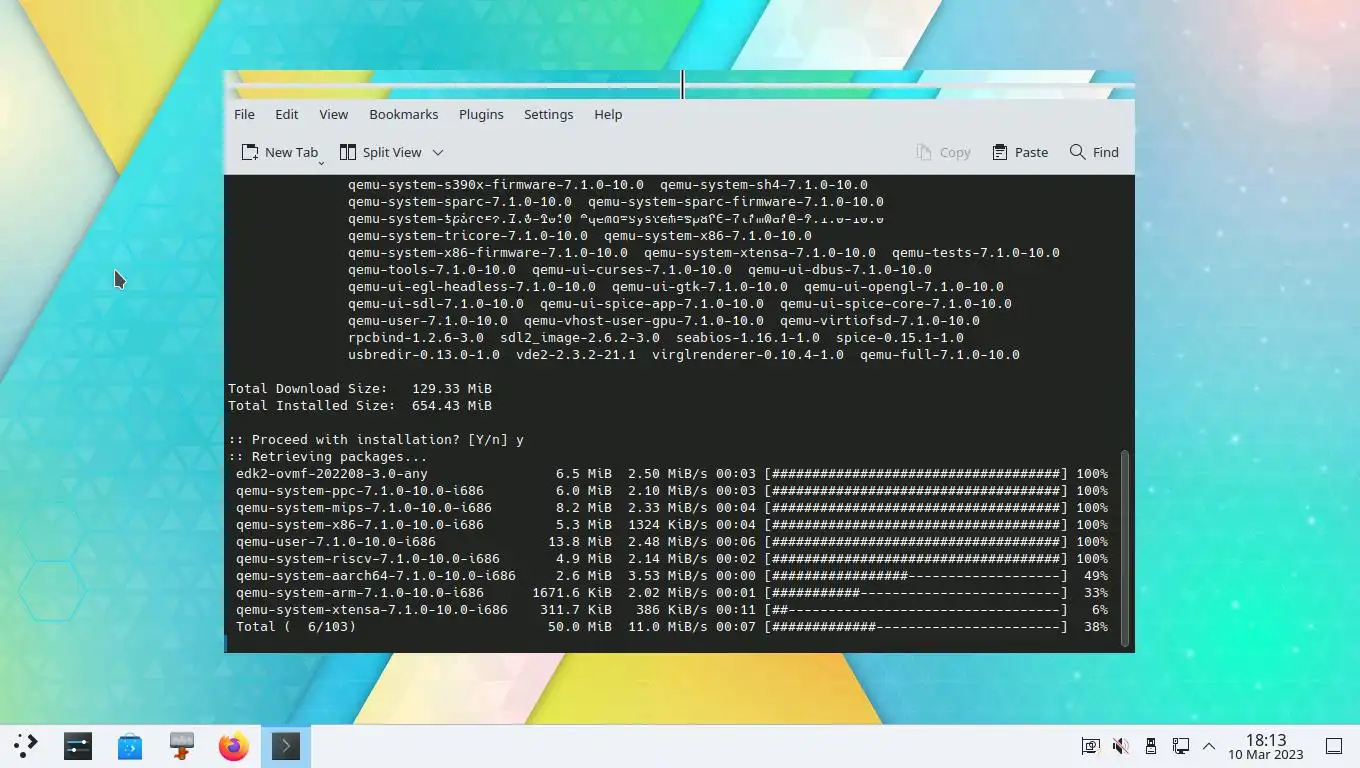Click the New Tab button

tap(280, 152)
